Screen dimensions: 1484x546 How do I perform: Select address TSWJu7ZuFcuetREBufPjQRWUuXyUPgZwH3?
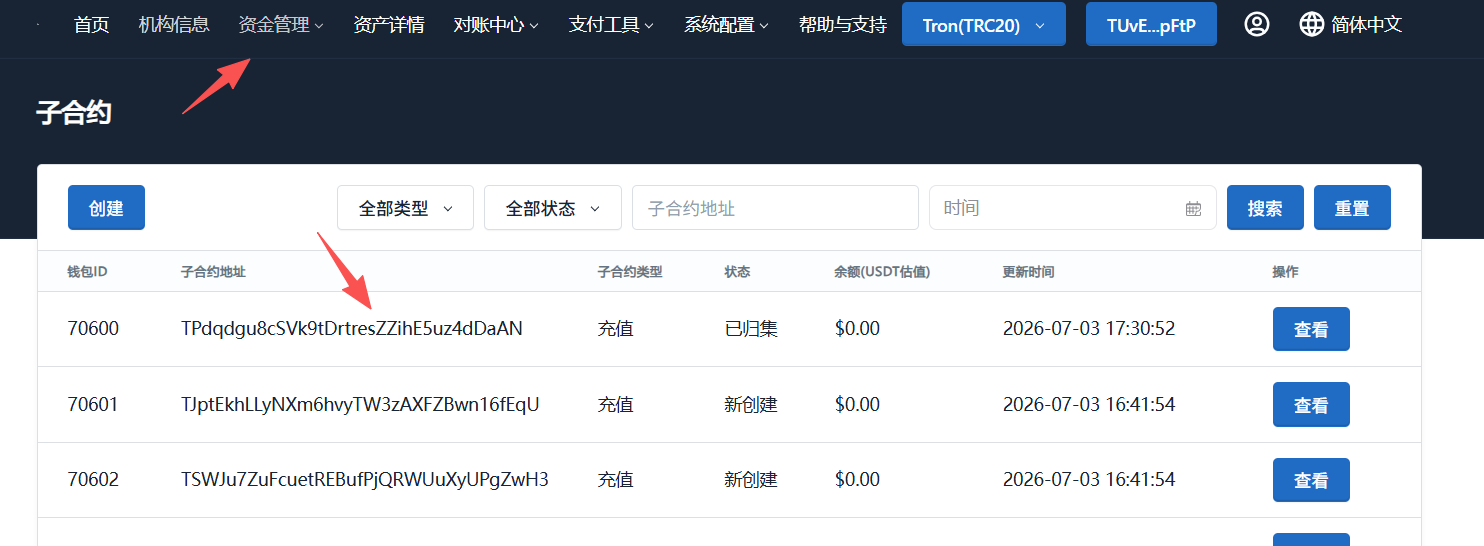(x=365, y=479)
